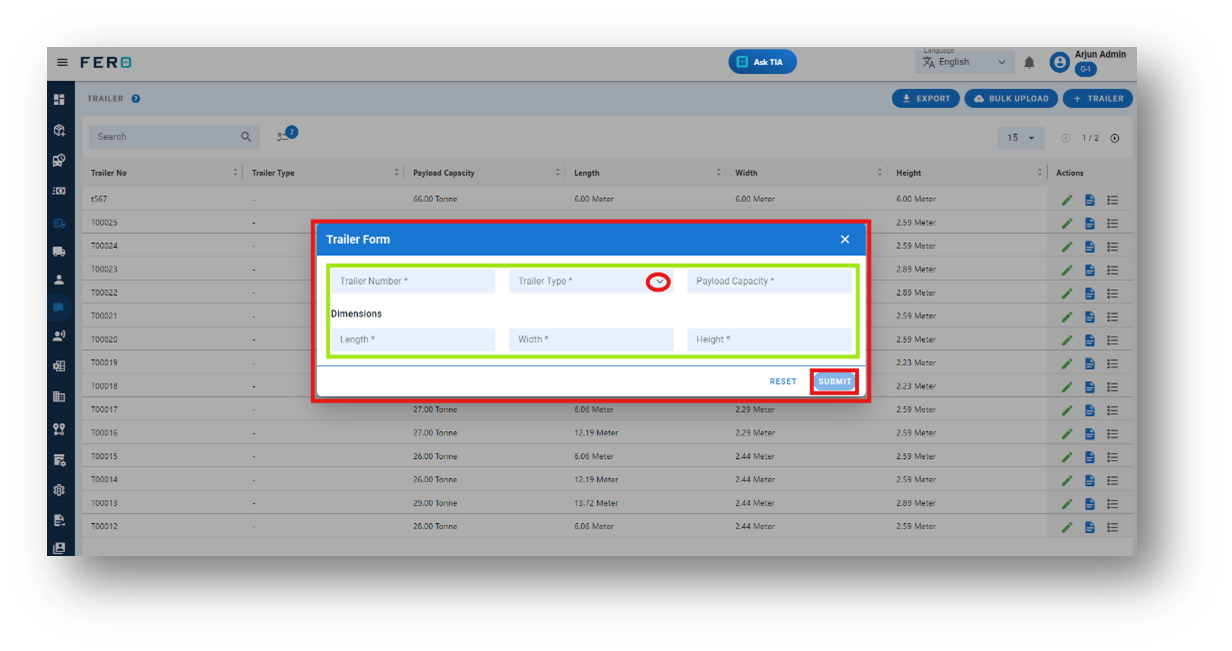This screenshot has width=1232, height=651.
Task: Open the building icon in sidebar
Action: pos(59,396)
